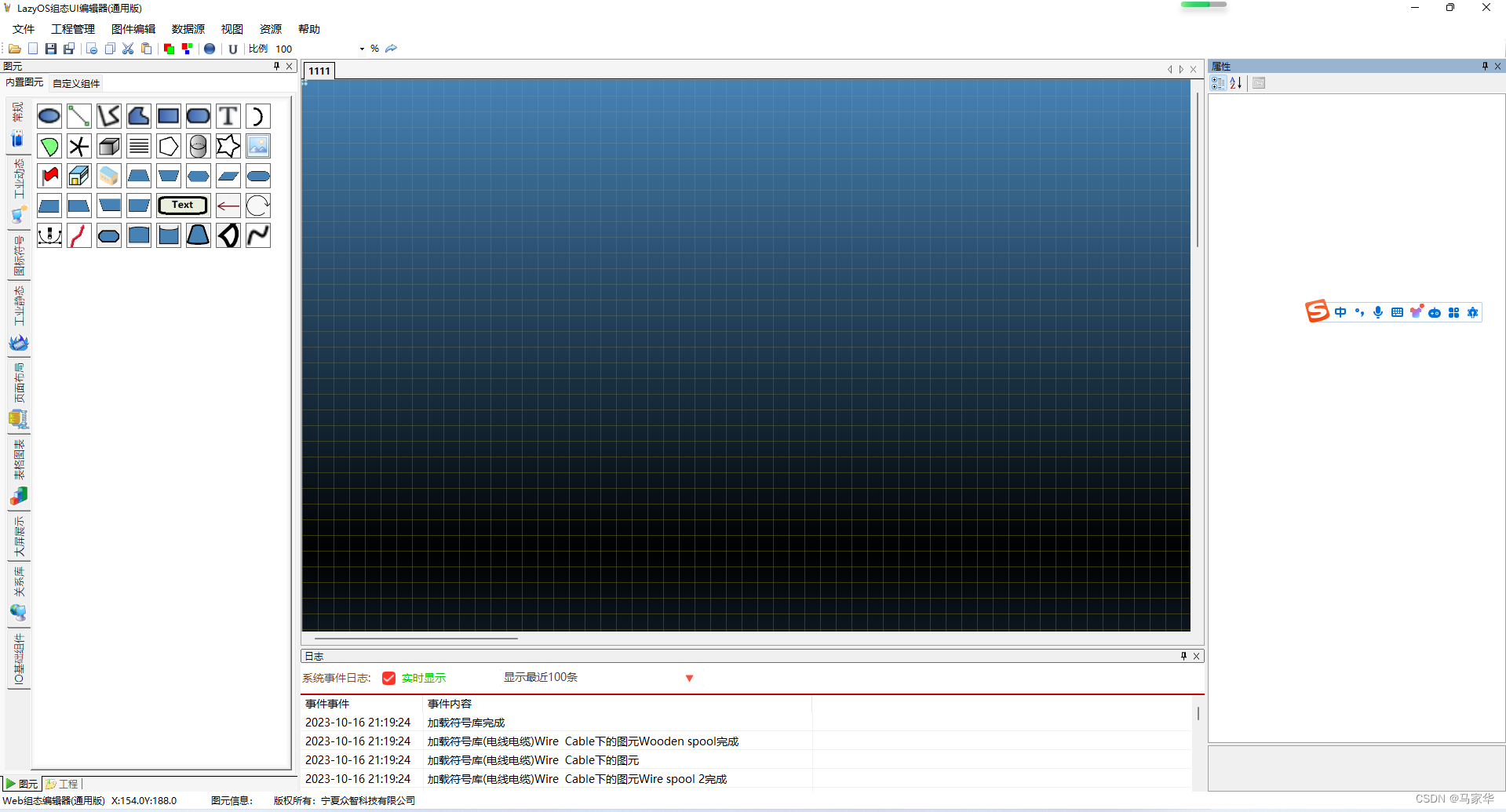The width and height of the screenshot is (1506, 812).
Task: Click the Cut scissors icon in the toolbar
Action: (x=127, y=48)
